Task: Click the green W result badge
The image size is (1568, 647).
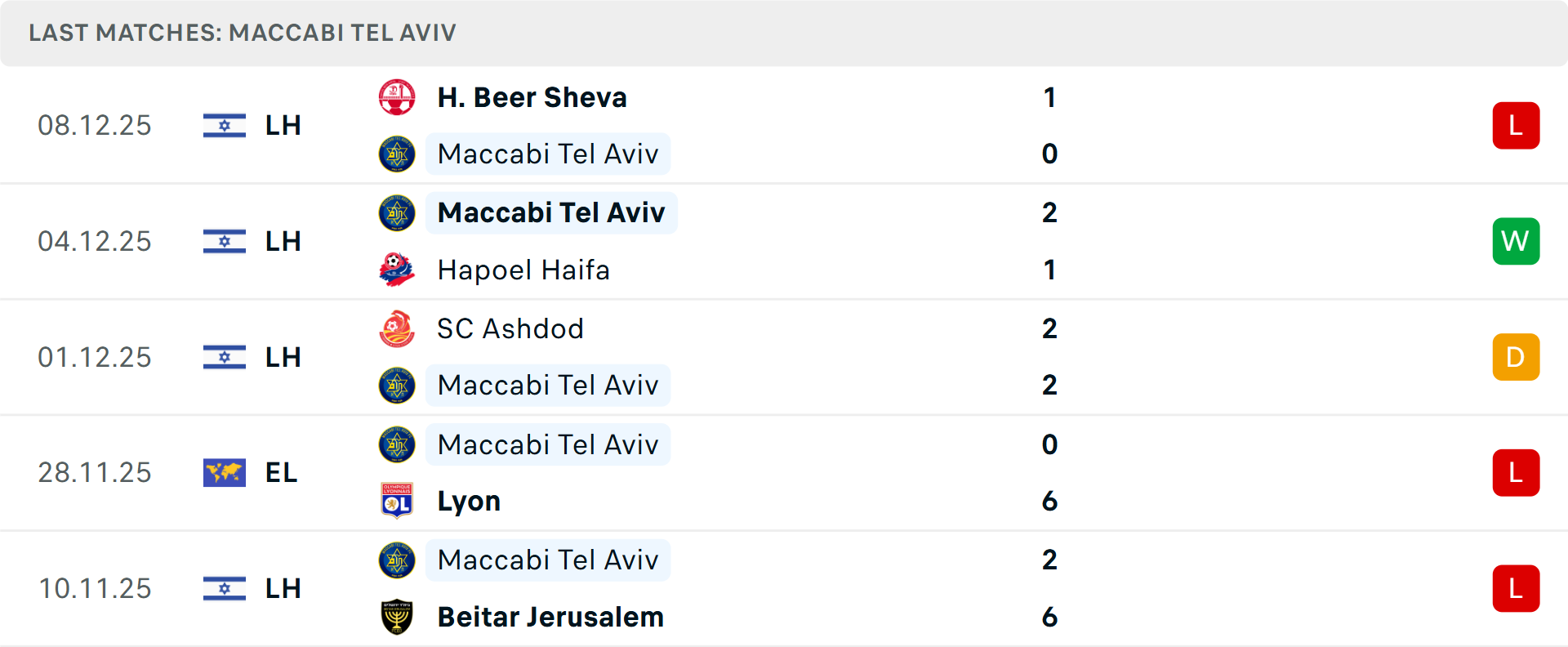Action: (1516, 241)
